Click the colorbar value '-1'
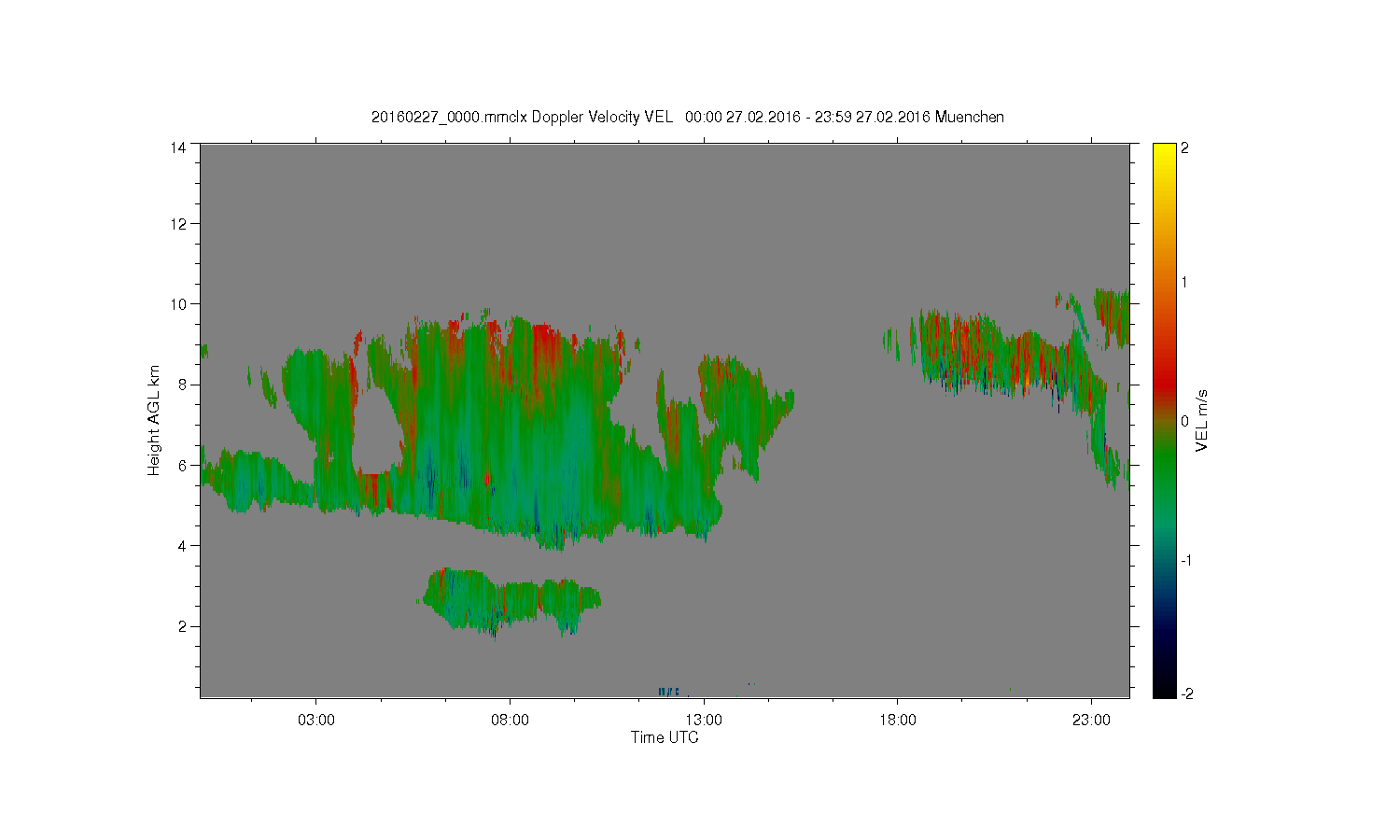1400x840 pixels. tap(1187, 560)
